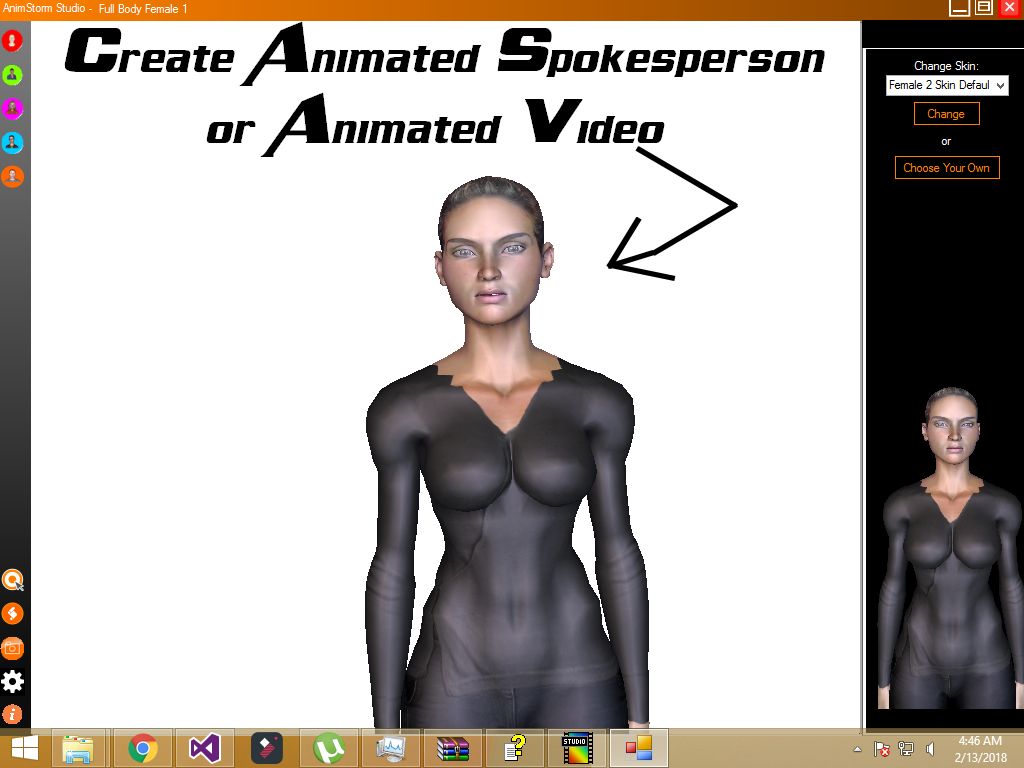Click the 3D female model in viewport
The height and width of the screenshot is (768, 1024).
click(506, 451)
